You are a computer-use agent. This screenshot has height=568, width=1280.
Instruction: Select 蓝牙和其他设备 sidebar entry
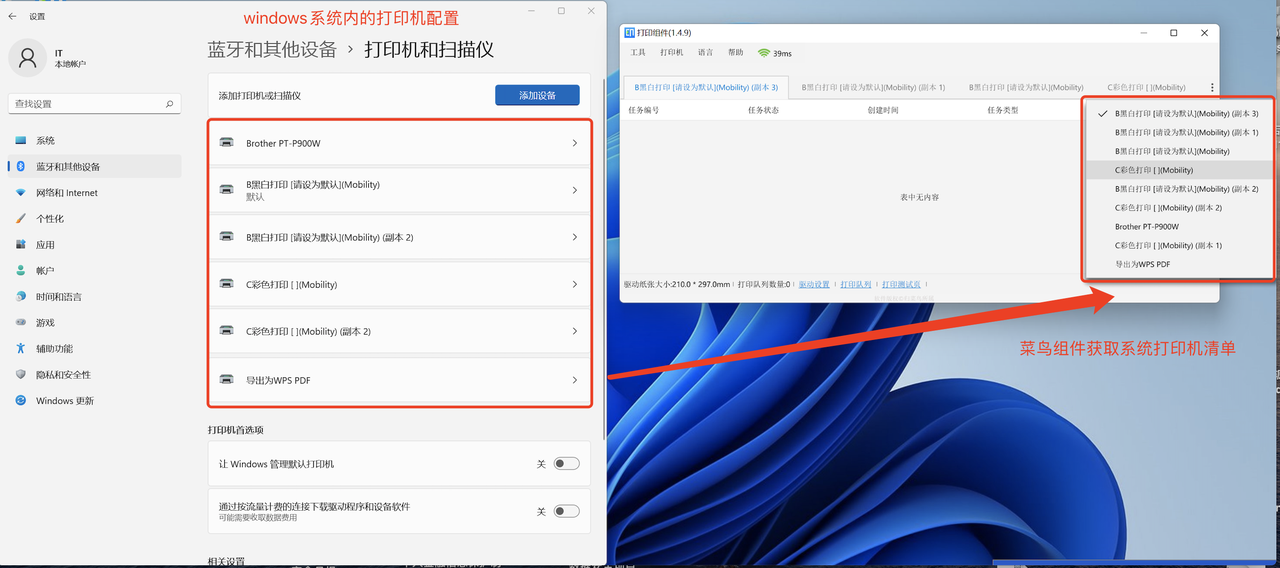pos(94,167)
